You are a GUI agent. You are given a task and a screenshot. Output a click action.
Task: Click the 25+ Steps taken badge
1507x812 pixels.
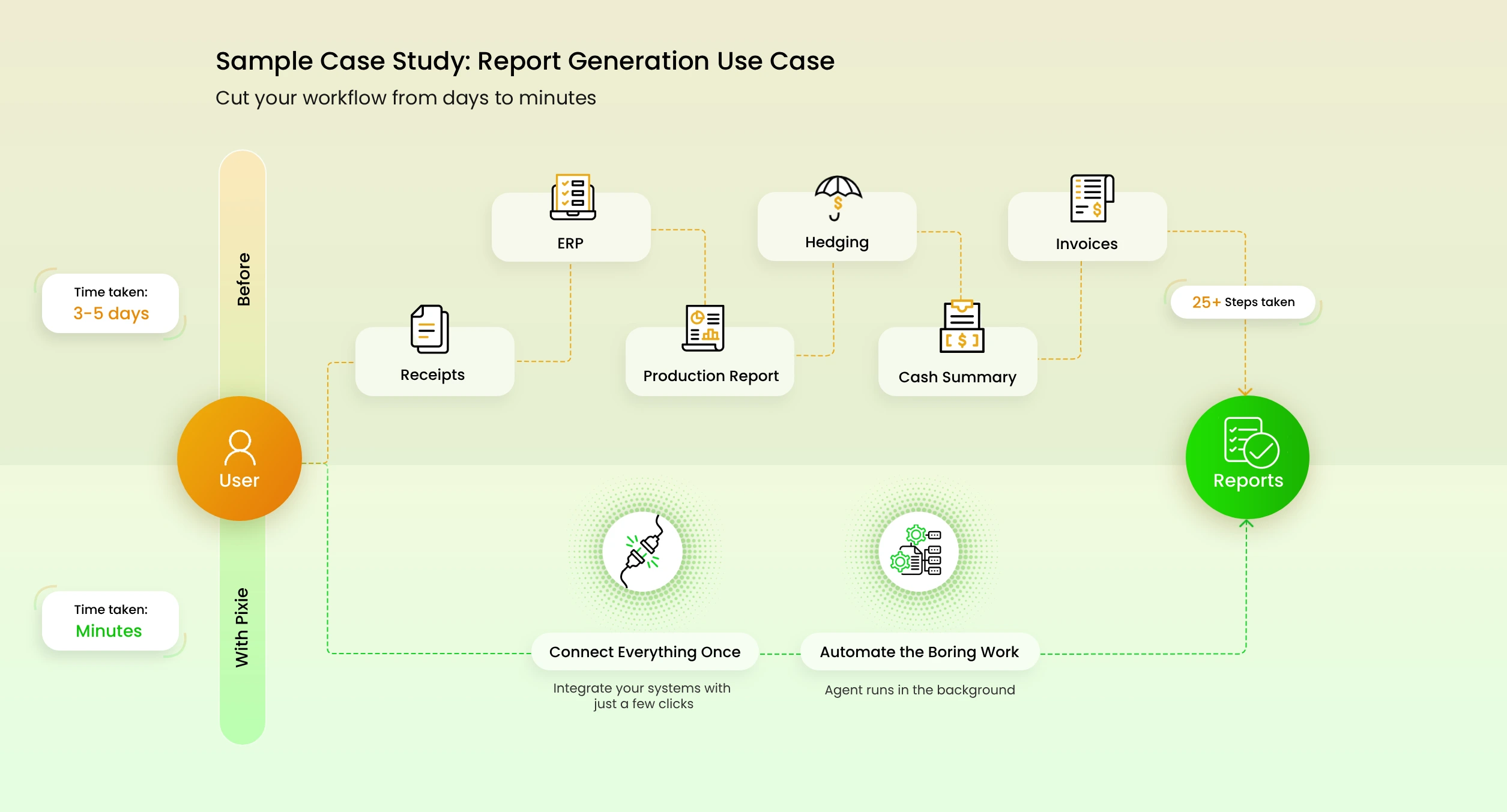pyautogui.click(x=1242, y=302)
